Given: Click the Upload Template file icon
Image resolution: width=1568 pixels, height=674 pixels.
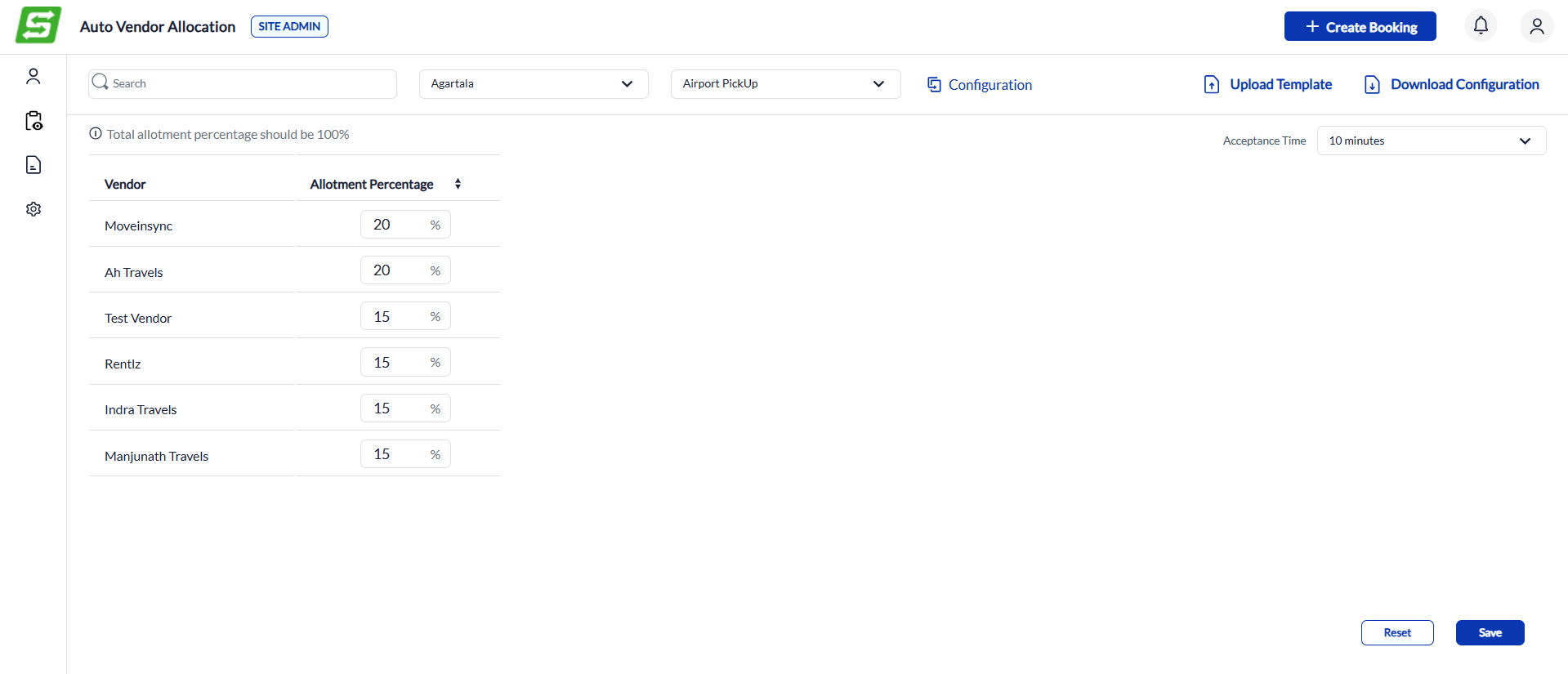Looking at the screenshot, I should (1212, 84).
